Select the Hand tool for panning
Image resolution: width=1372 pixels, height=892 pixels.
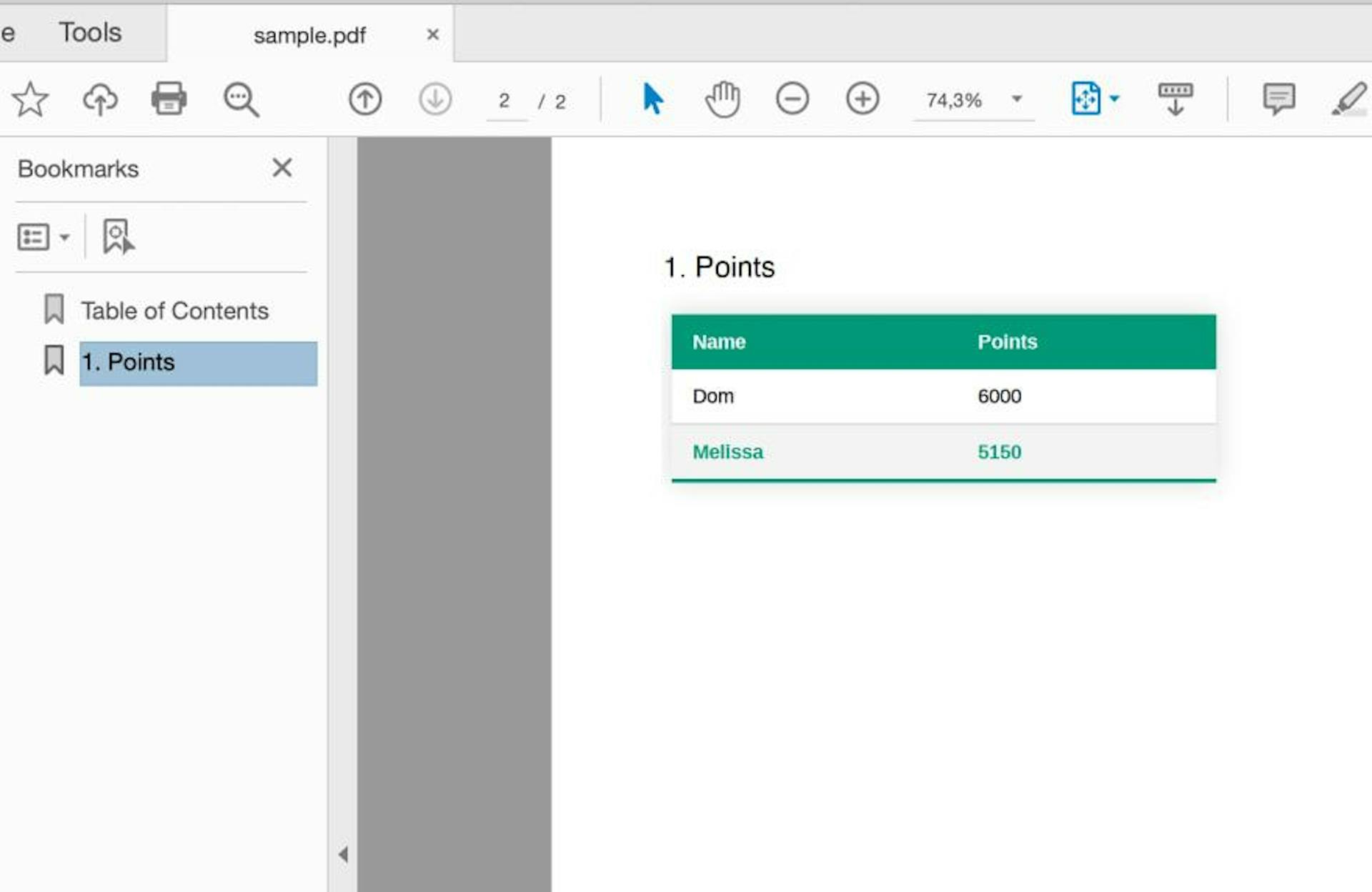(722, 99)
